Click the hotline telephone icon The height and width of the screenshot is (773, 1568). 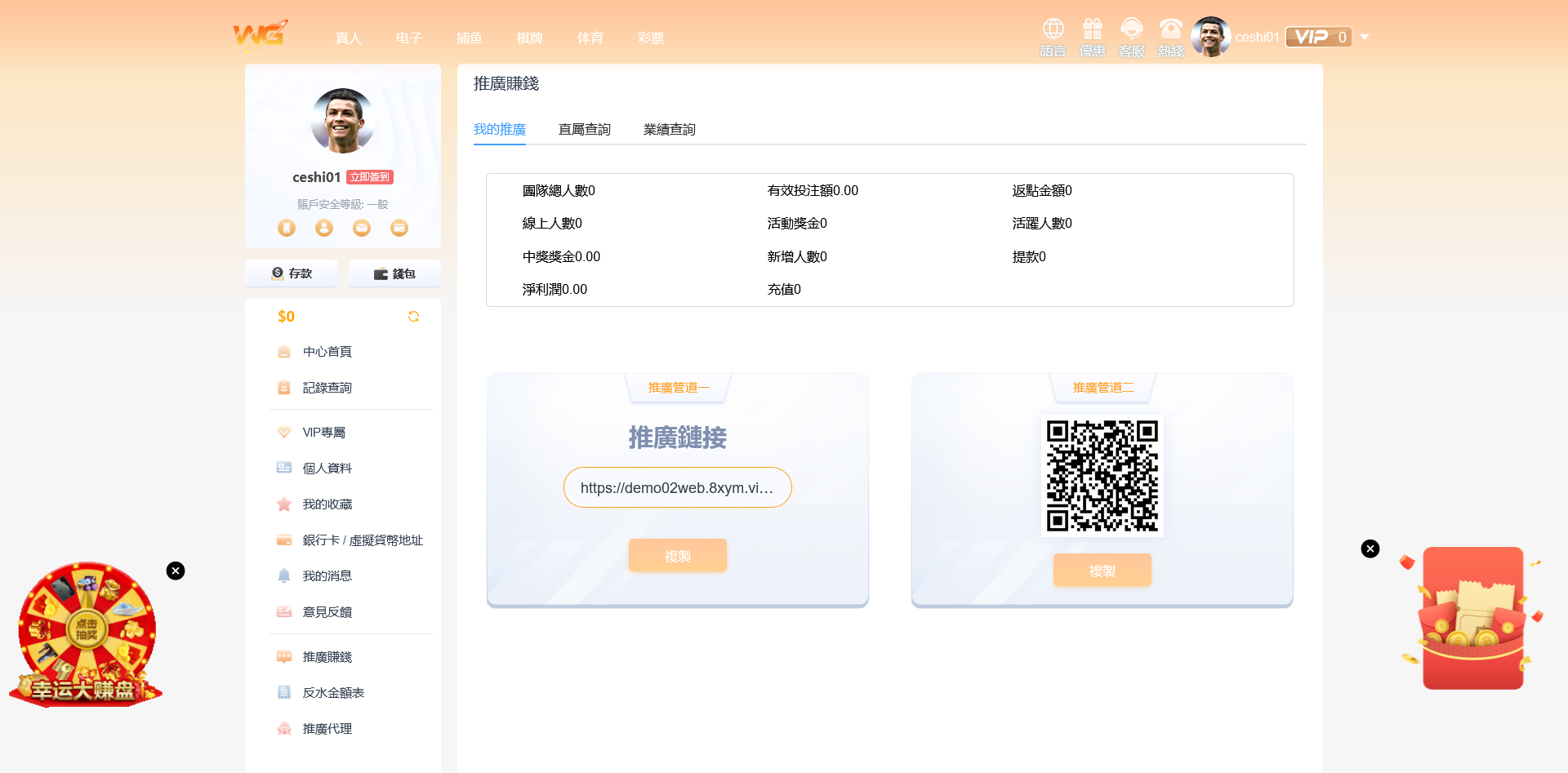click(x=1170, y=30)
